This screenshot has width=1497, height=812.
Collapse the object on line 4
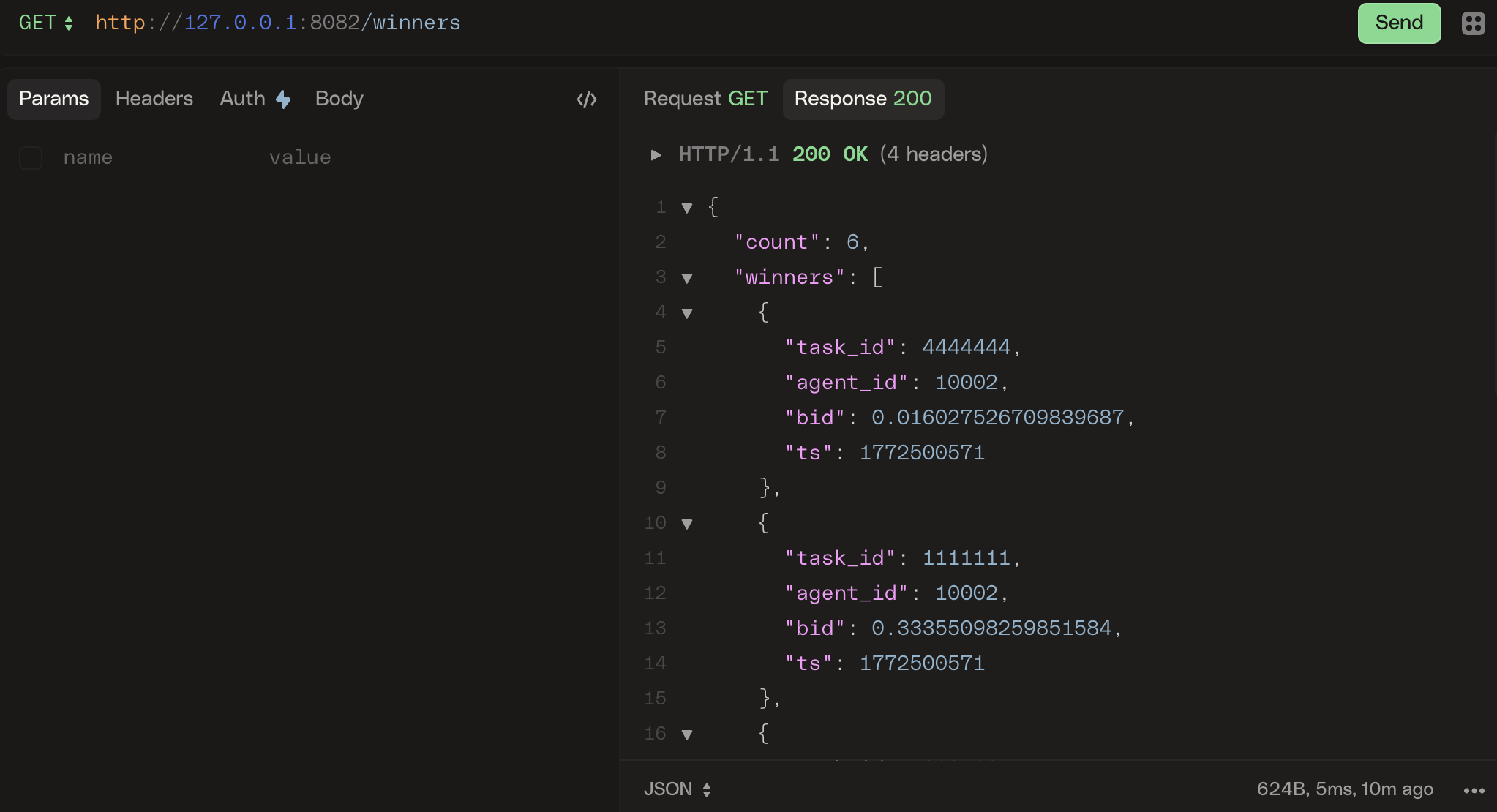(686, 313)
